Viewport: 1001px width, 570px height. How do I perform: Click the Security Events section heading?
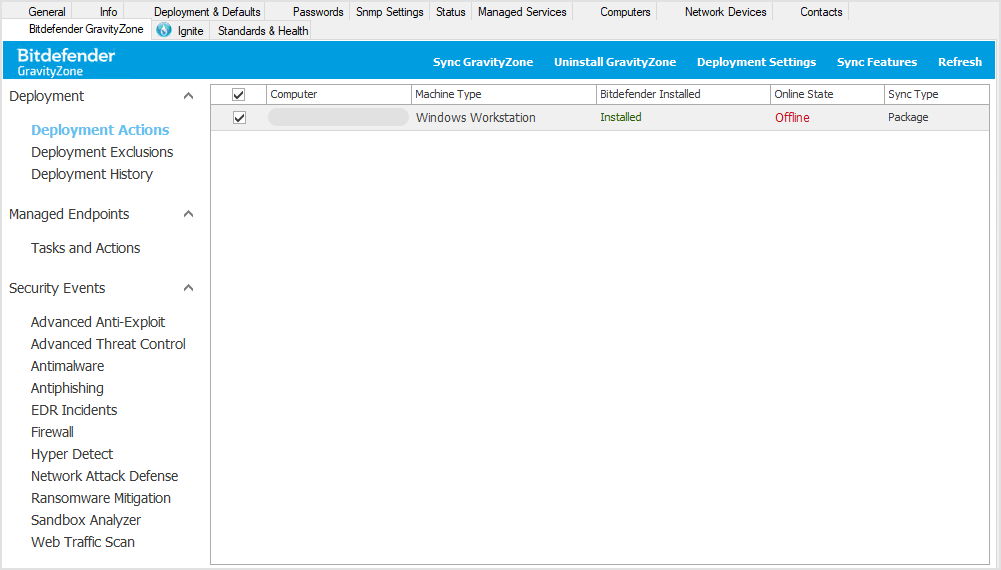coord(57,289)
